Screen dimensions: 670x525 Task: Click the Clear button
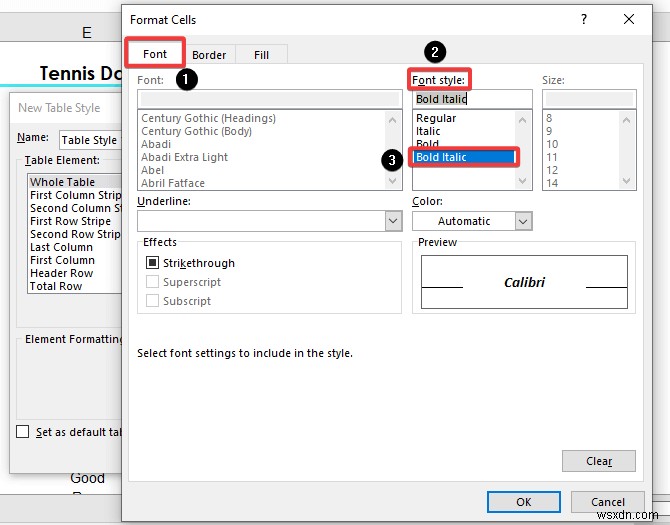coord(599,461)
